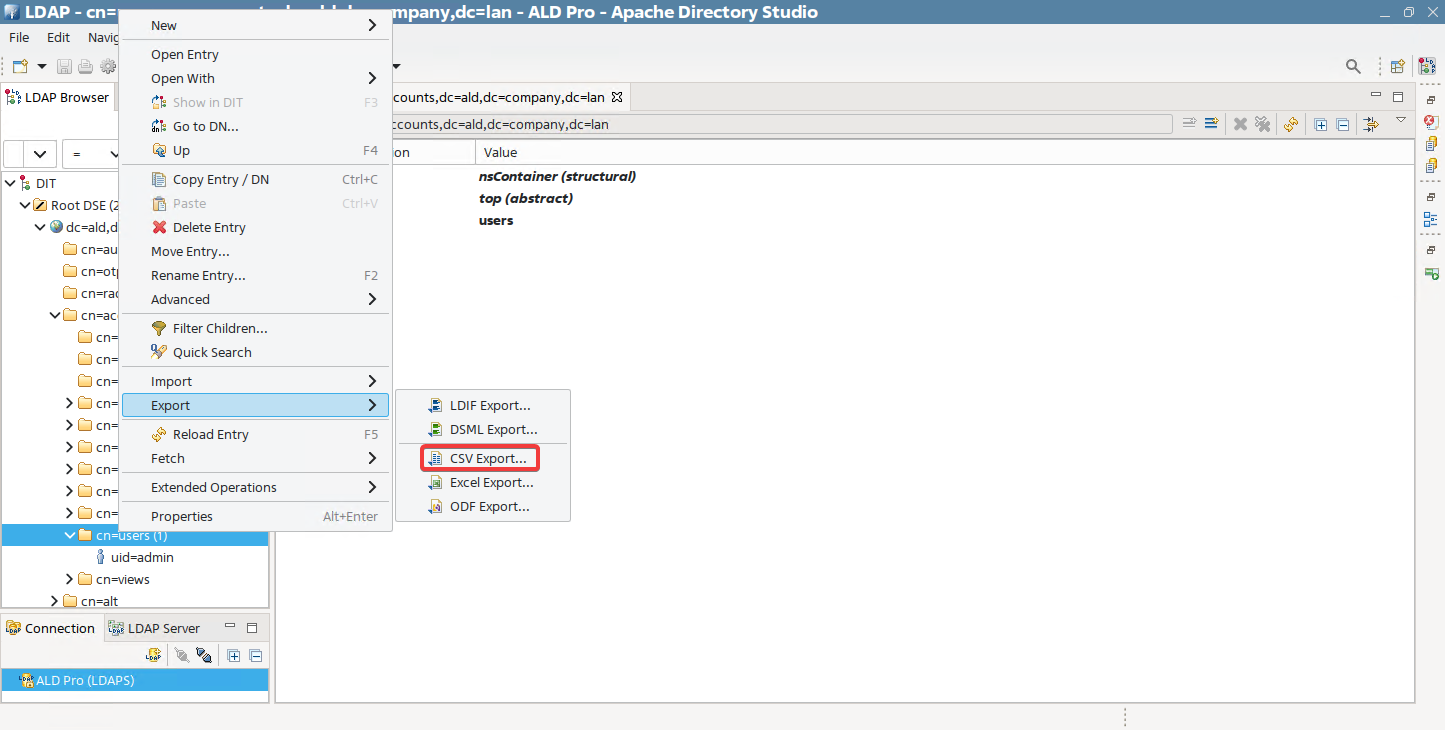Click Open Entry menu item
The height and width of the screenshot is (730, 1445).
click(255, 54)
